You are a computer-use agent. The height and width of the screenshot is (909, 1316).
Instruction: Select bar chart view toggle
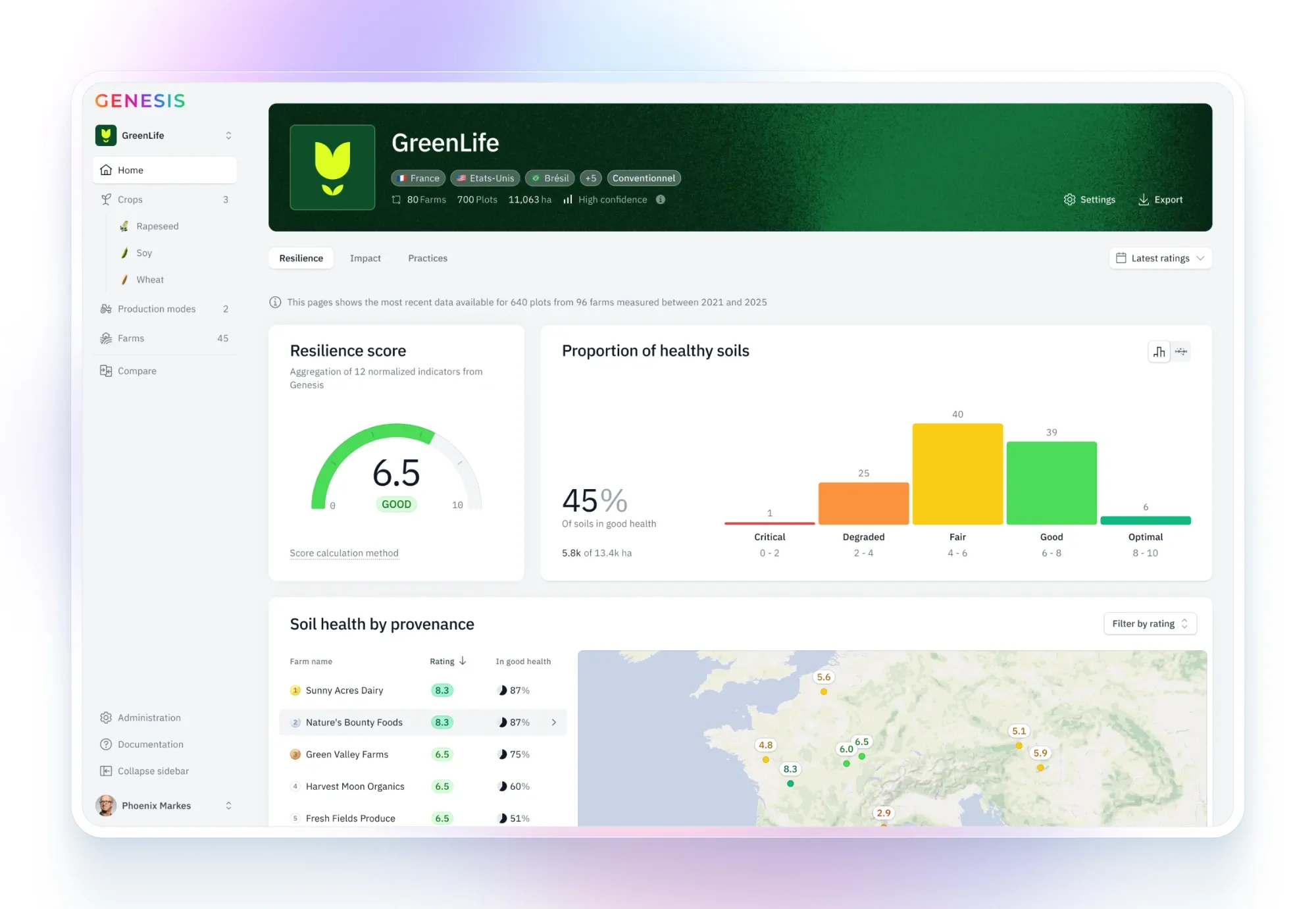coord(1159,352)
